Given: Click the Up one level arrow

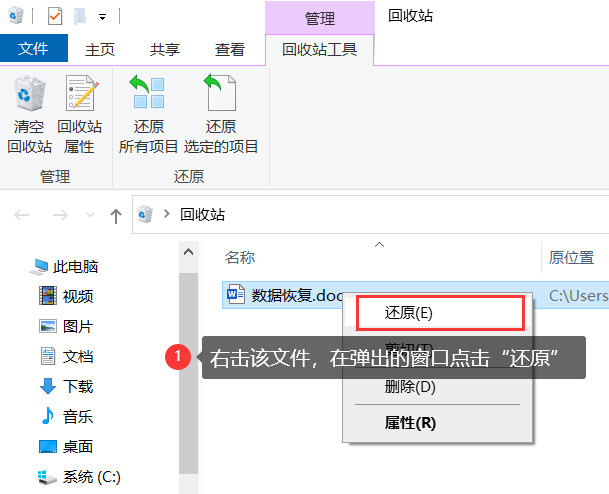Looking at the screenshot, I should 116,216.
